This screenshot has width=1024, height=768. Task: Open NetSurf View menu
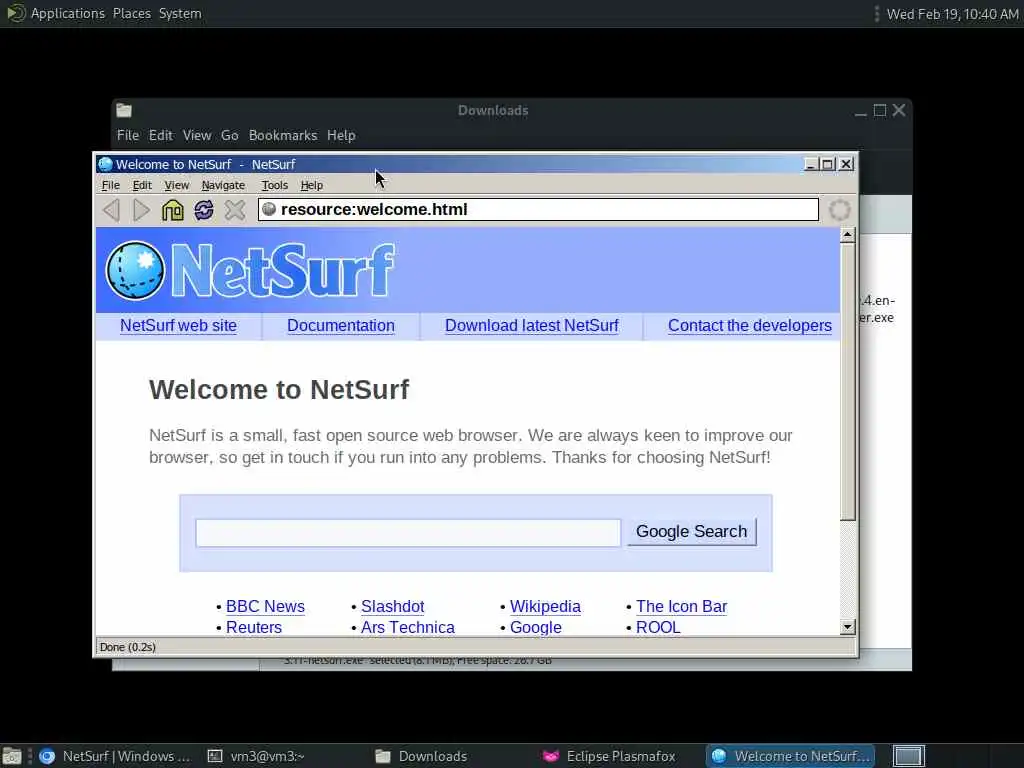point(176,185)
